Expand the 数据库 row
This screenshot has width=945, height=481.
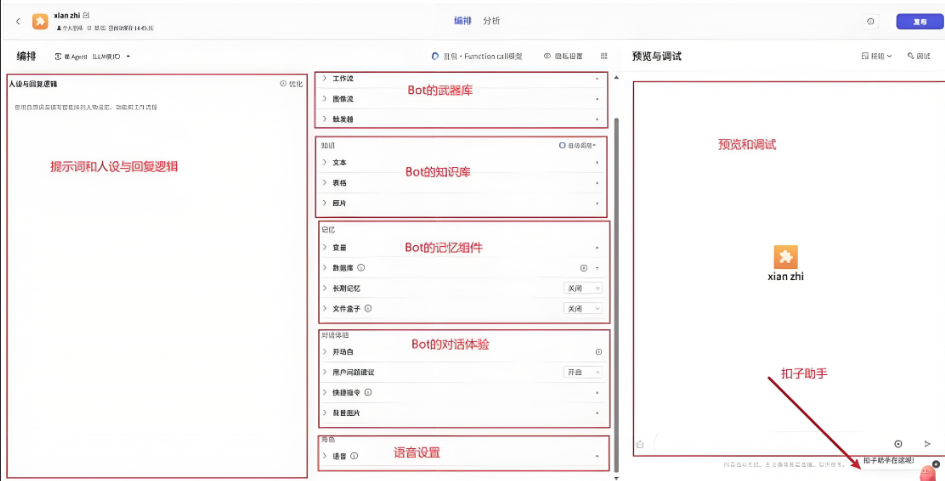[x=324, y=268]
